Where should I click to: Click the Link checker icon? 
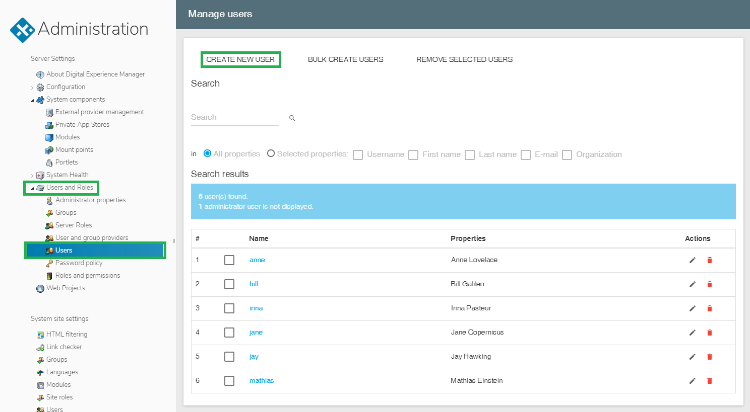40,347
